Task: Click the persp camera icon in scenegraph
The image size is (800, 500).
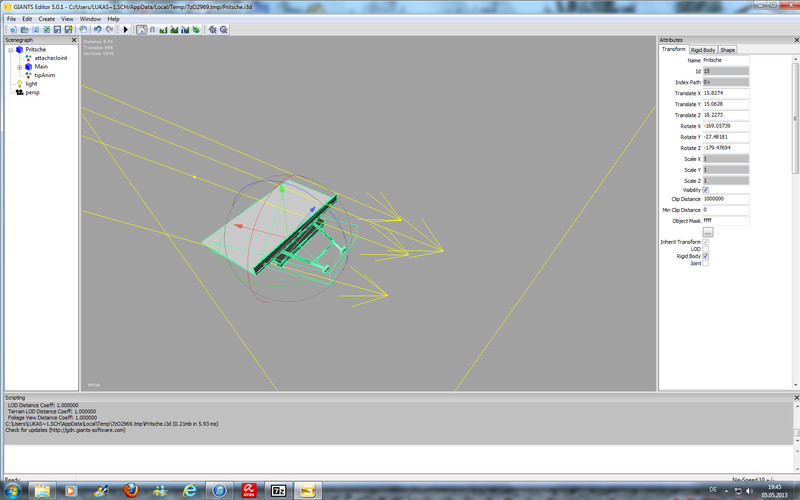Action: point(19,92)
